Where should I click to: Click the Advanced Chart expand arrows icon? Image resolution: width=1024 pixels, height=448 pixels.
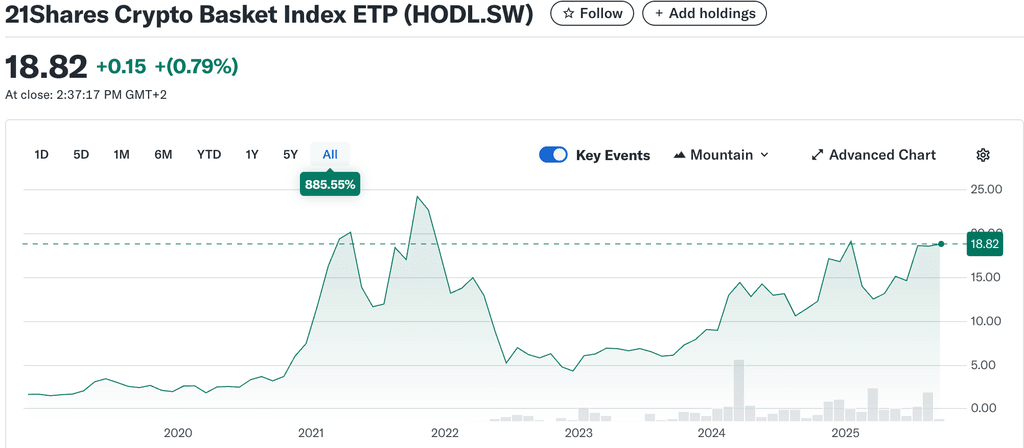tap(817, 155)
